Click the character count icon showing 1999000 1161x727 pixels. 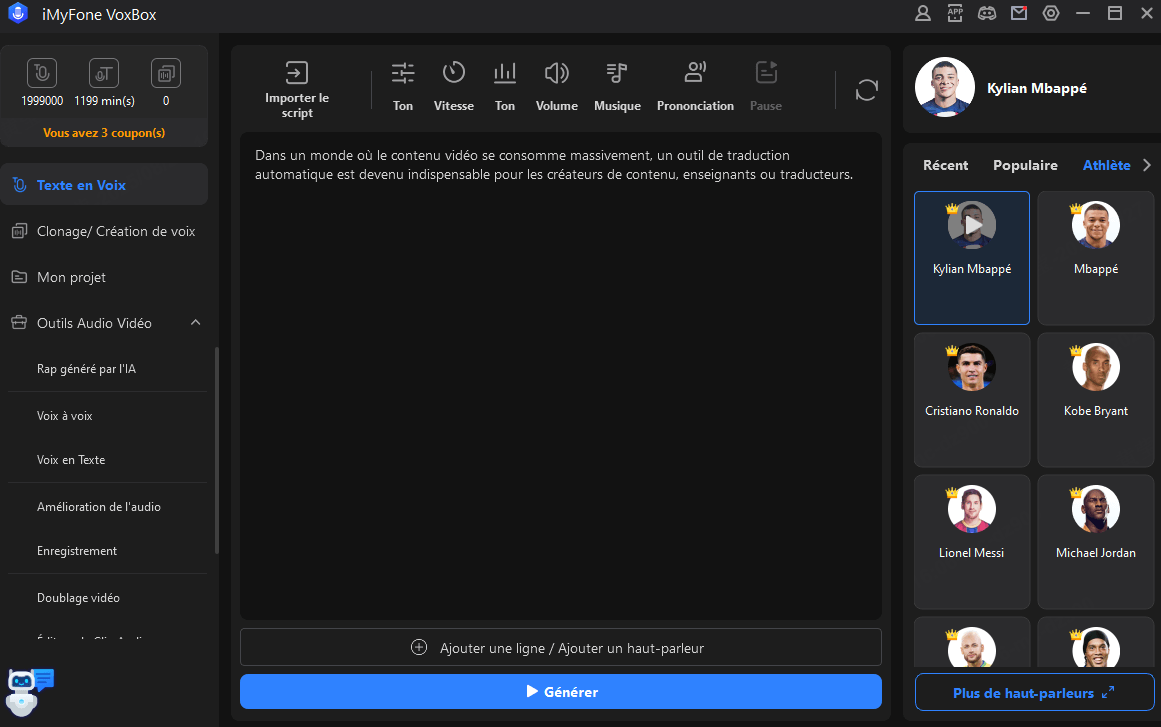coord(42,73)
